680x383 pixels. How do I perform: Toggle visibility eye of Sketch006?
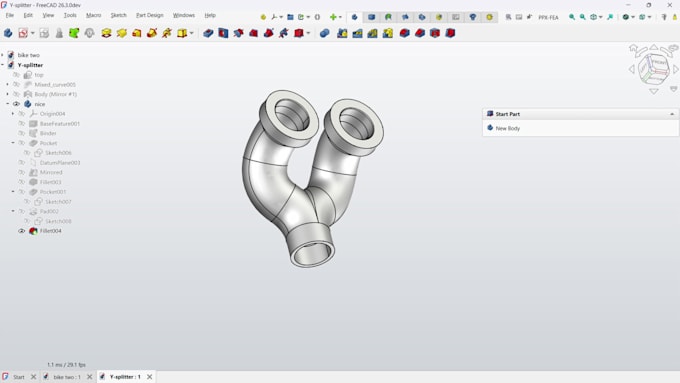coord(27,153)
